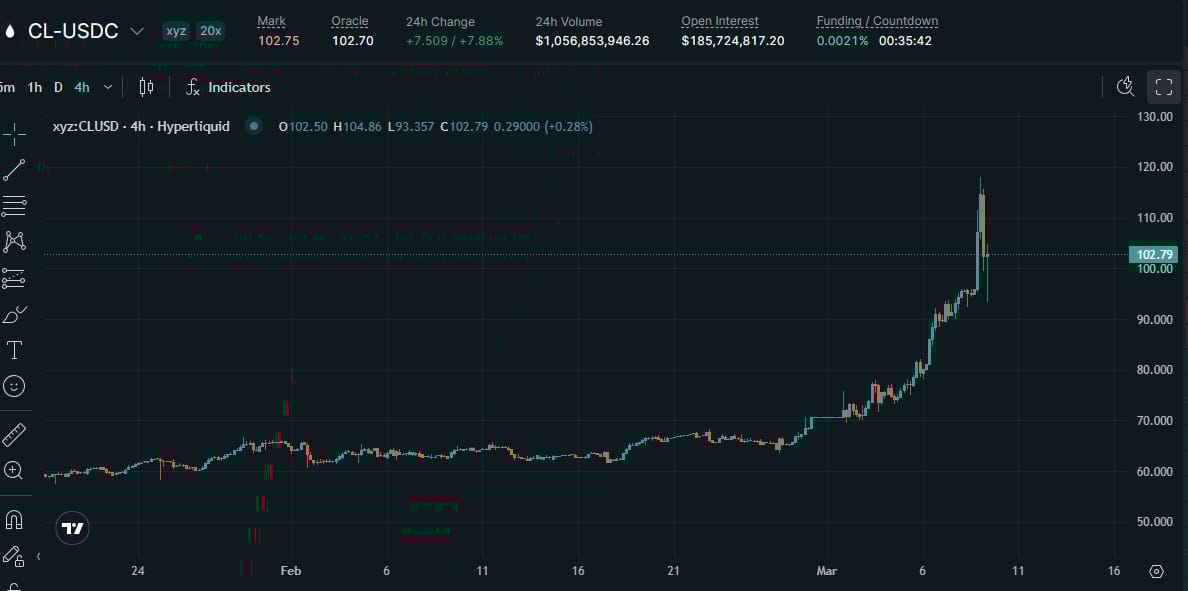Open the Fibonacci retracement tool
This screenshot has height=591, width=1188.
[x=14, y=205]
